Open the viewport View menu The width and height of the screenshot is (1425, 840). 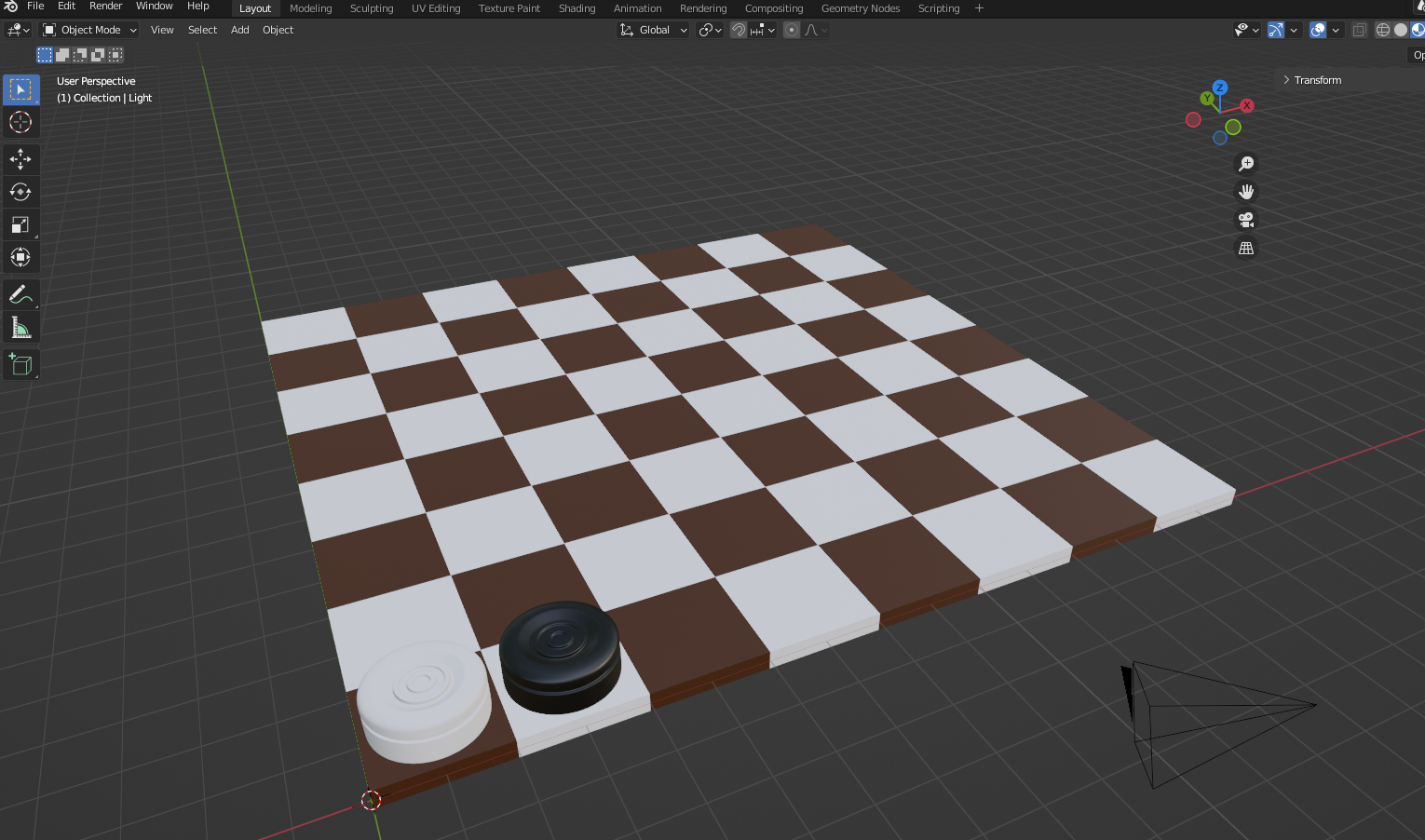162,30
